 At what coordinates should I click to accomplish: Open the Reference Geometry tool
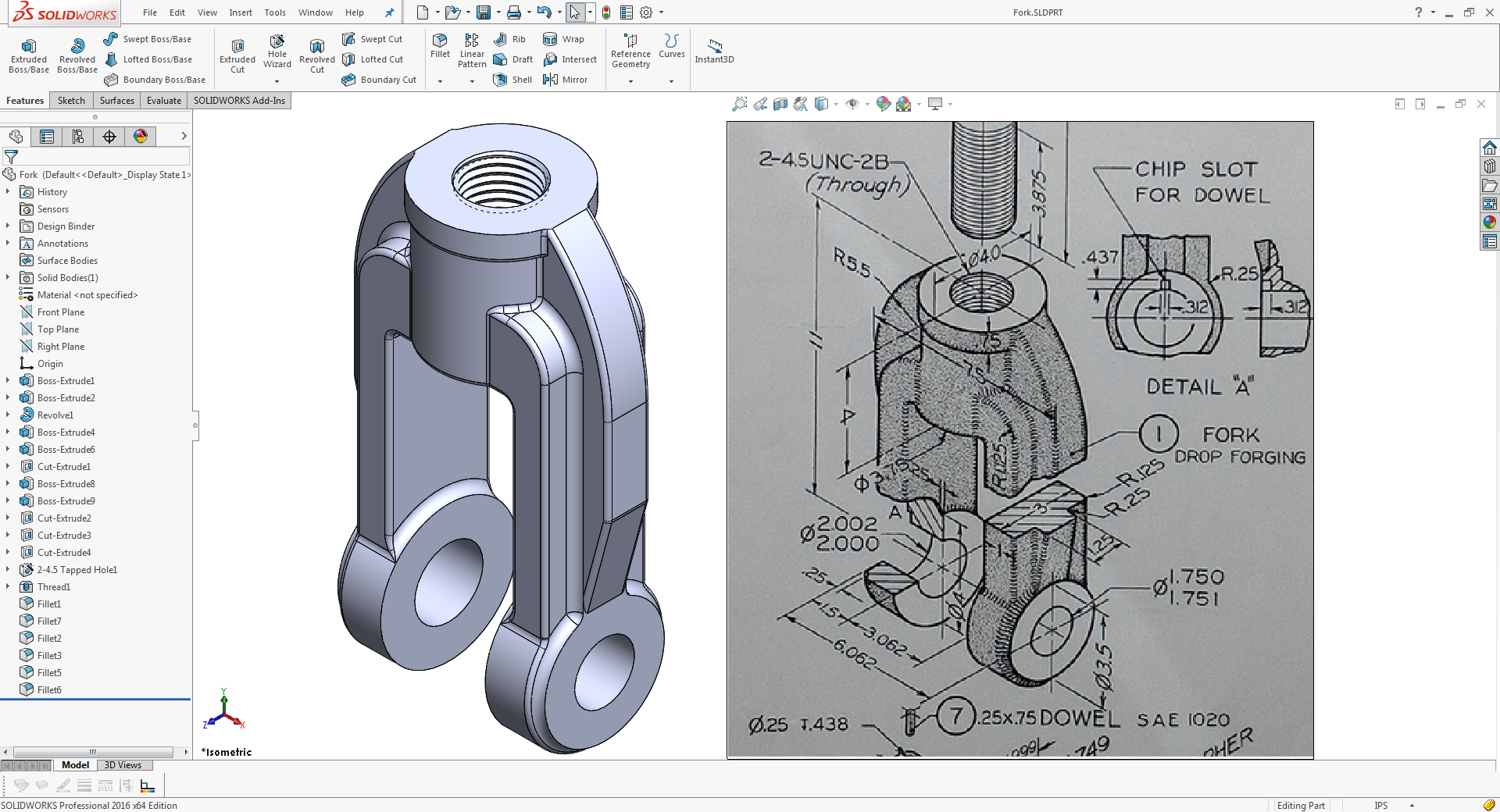(630, 50)
